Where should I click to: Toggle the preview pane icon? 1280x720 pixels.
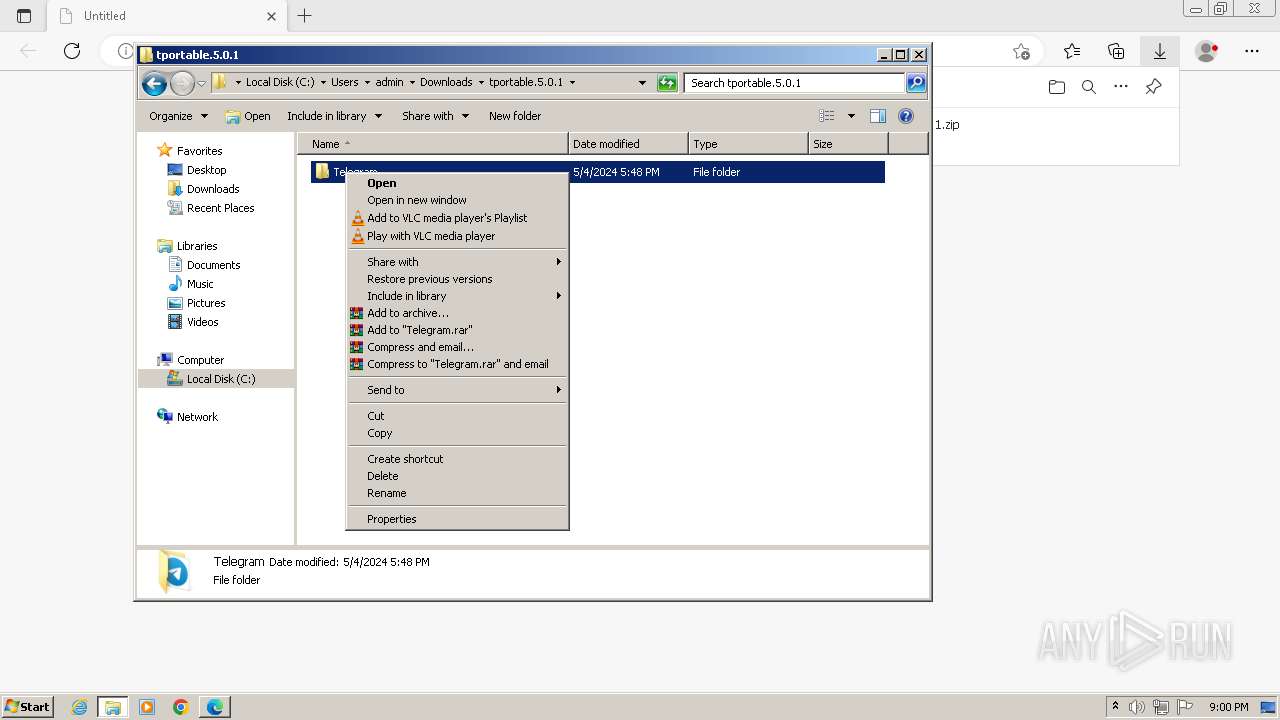click(878, 116)
